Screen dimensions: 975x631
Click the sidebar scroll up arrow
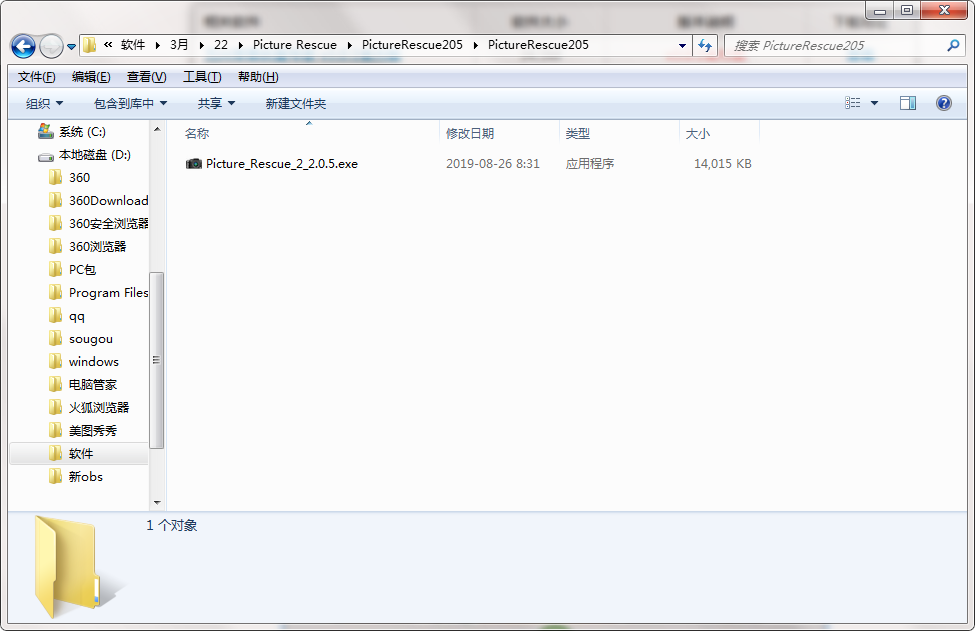(x=157, y=129)
